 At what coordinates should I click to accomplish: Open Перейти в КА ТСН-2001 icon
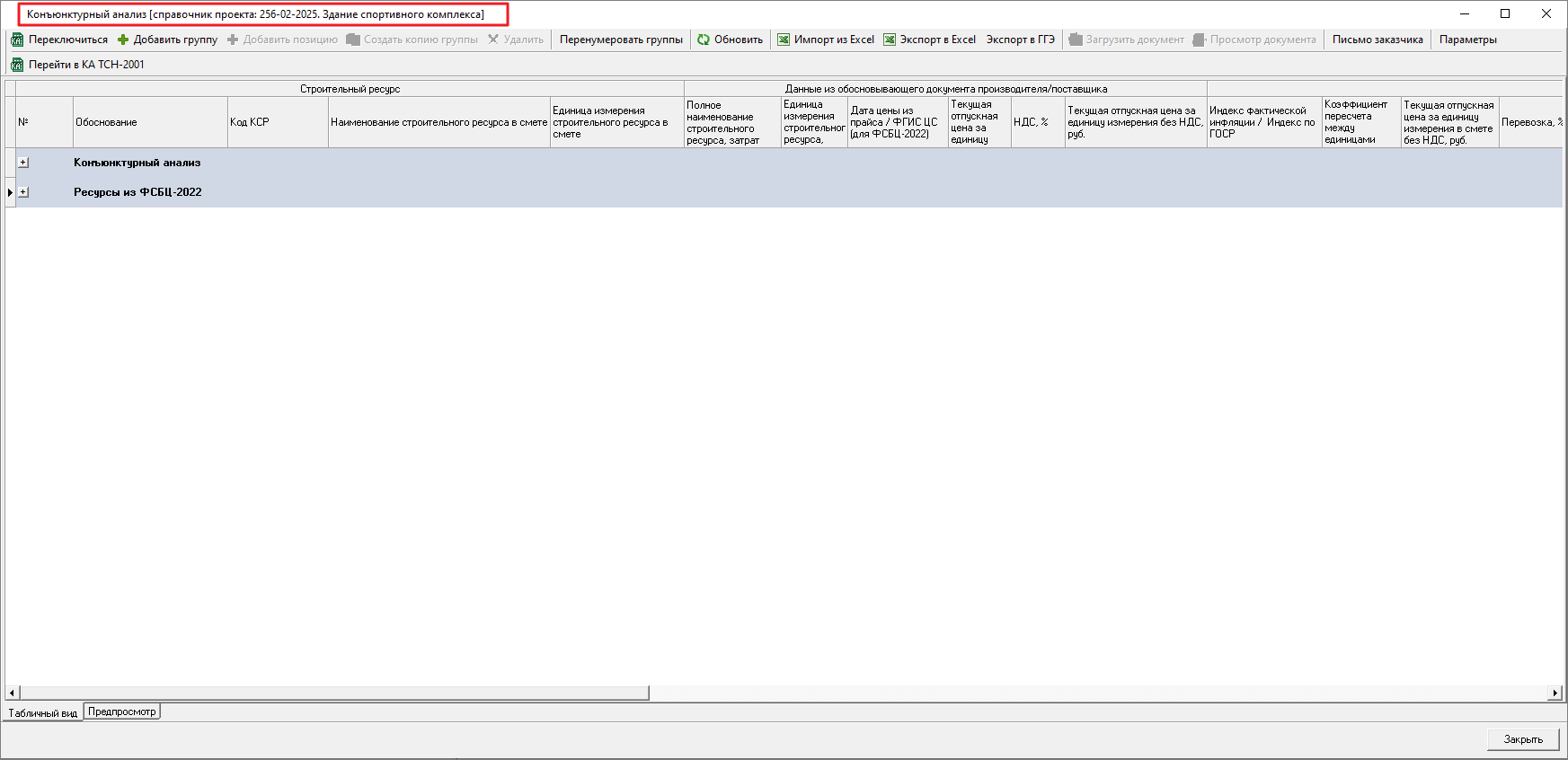click(17, 65)
